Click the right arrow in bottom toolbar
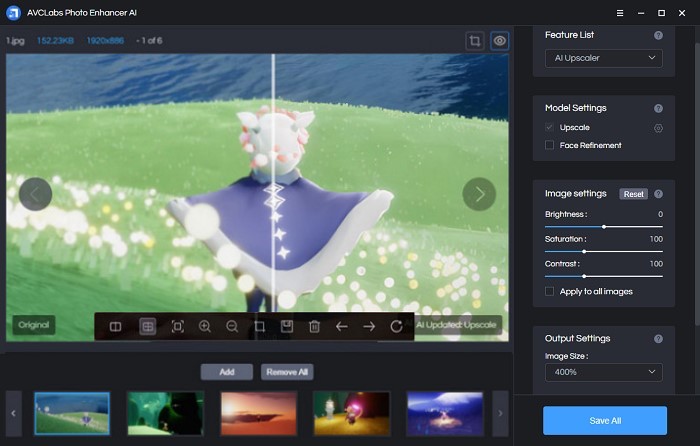This screenshot has width=700, height=446. pos(369,327)
